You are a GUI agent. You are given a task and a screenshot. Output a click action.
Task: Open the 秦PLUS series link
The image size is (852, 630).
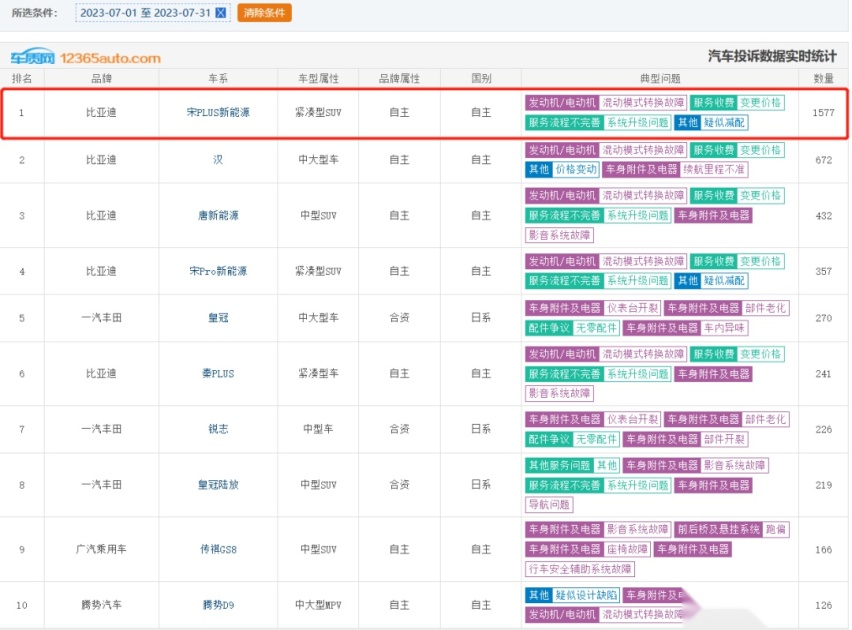pos(218,373)
